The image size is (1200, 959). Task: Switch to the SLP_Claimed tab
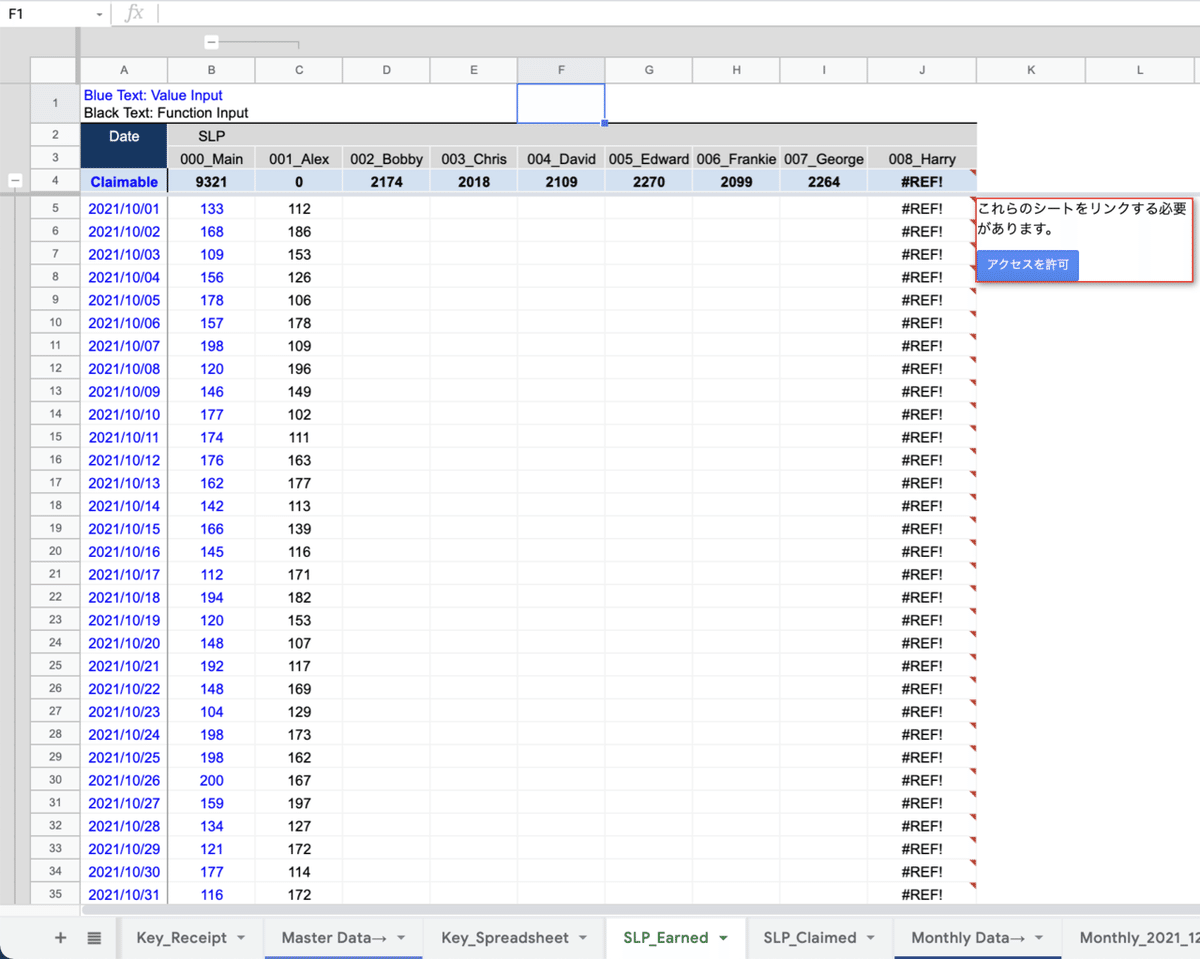tap(810, 938)
